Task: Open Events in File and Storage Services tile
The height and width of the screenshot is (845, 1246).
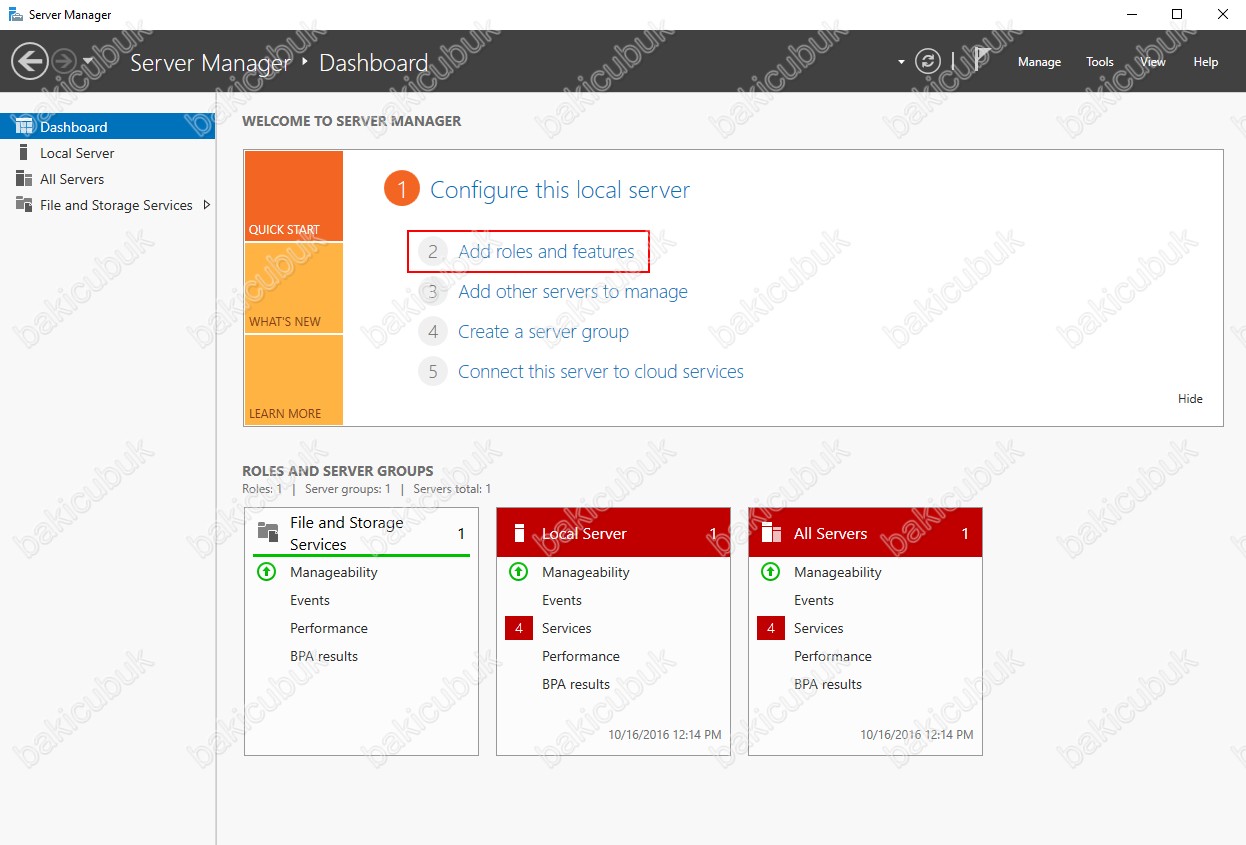Action: pos(310,600)
